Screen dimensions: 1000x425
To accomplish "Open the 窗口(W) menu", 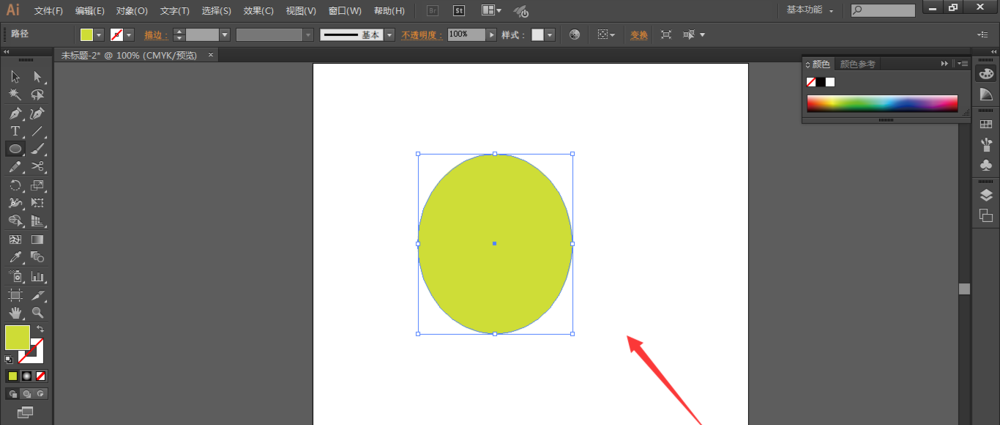I will pyautogui.click(x=344, y=11).
